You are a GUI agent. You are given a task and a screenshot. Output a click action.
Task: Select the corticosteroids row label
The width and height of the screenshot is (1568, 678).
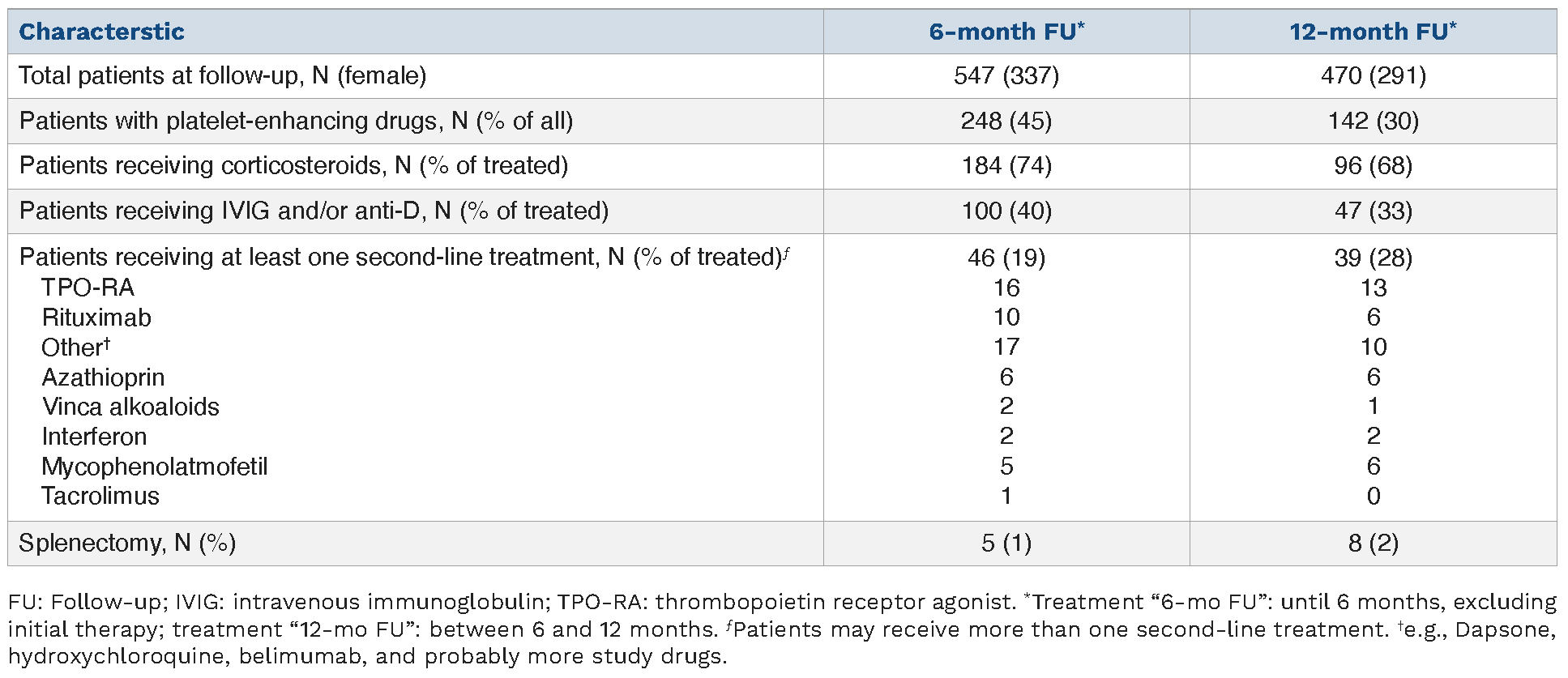tap(293, 166)
